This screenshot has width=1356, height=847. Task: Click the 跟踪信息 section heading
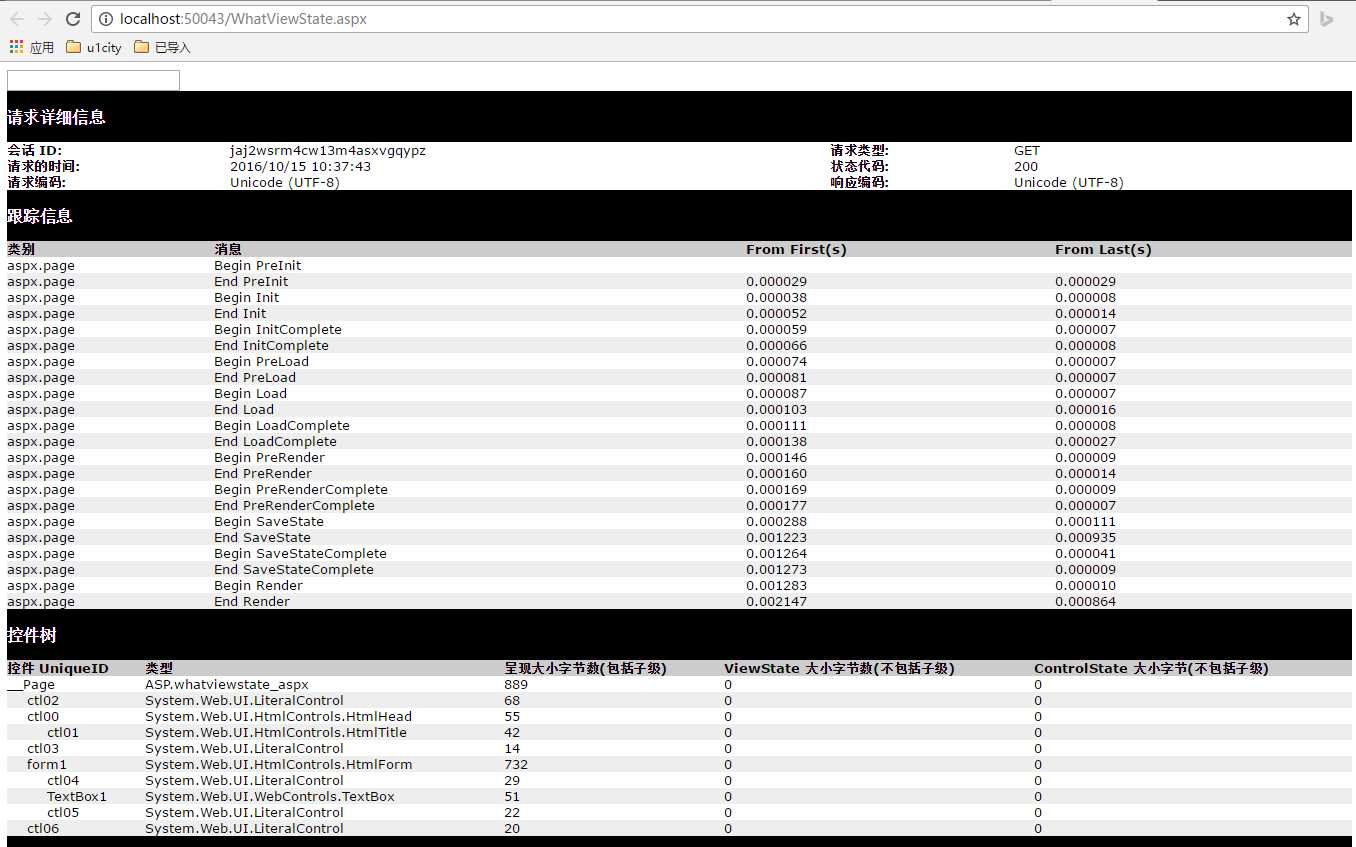[x=40, y=216]
